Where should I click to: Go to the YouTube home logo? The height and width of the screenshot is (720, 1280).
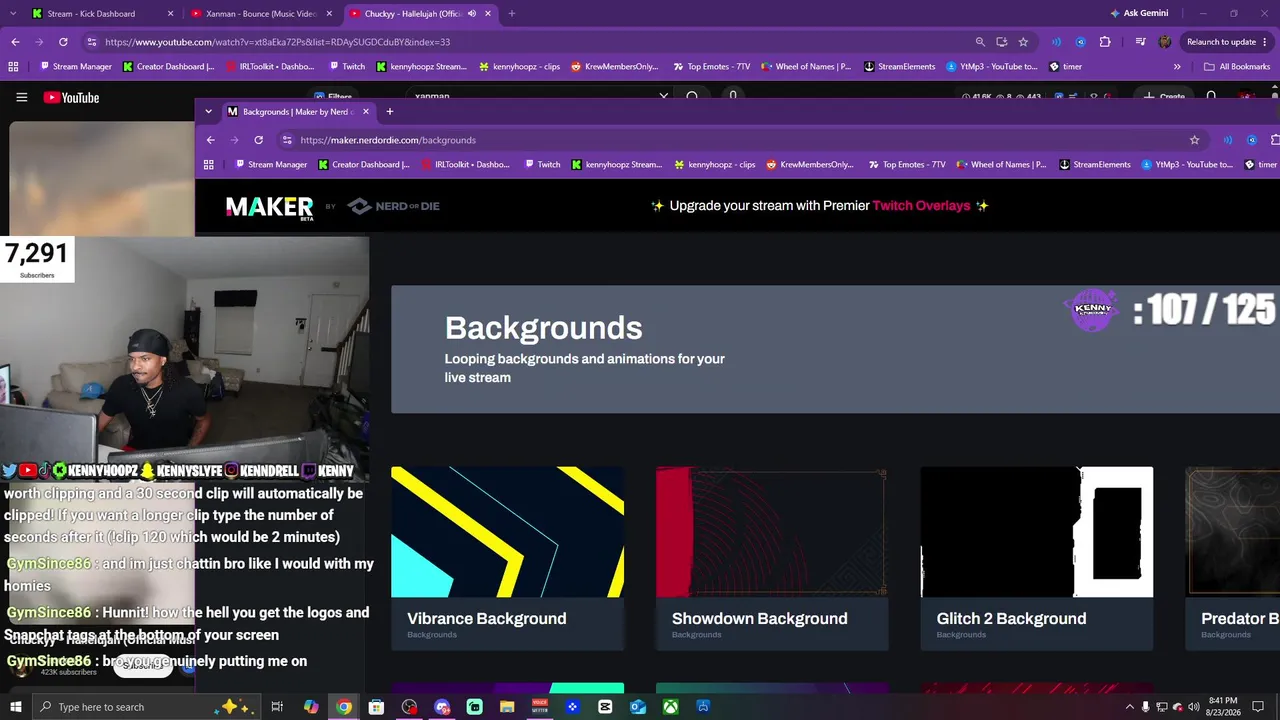tap(71, 97)
